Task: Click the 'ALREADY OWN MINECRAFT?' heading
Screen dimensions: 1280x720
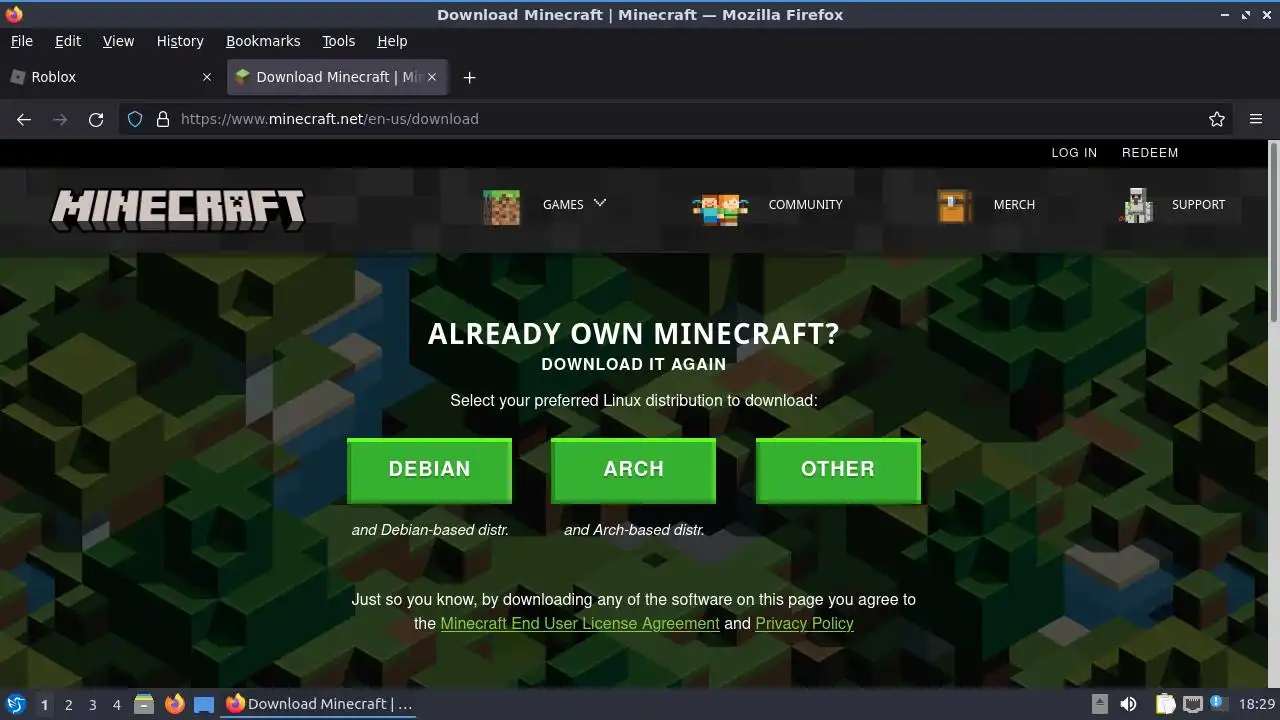Action: click(x=633, y=333)
